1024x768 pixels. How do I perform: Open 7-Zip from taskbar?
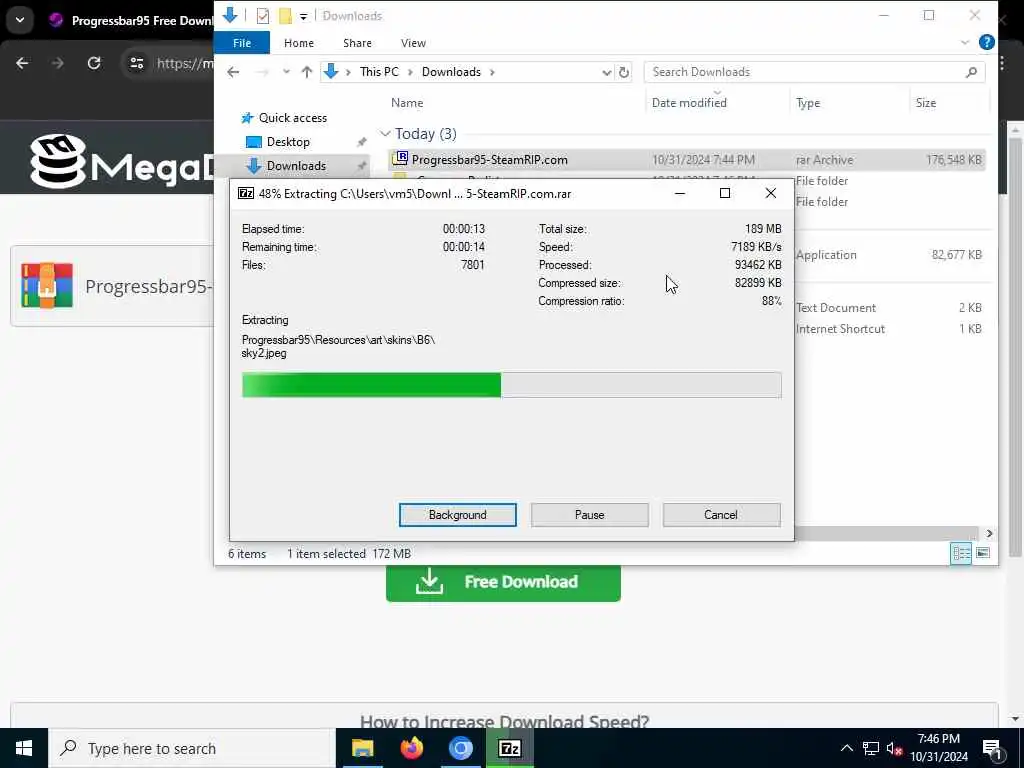(509, 748)
